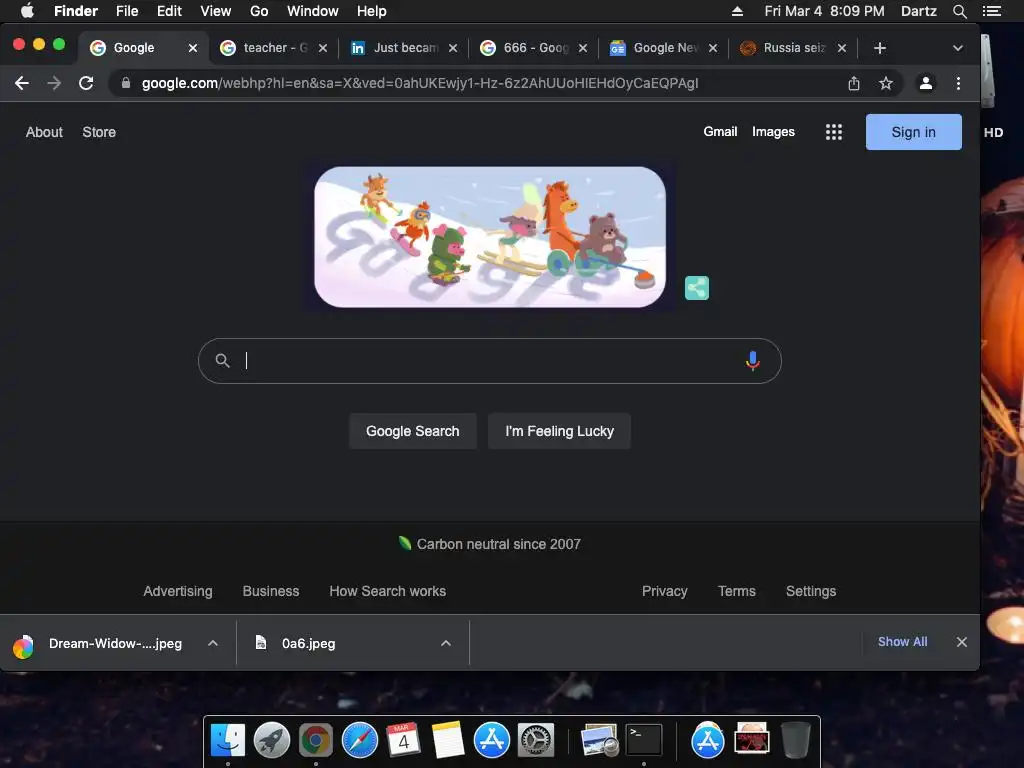Click the padlock site info icon

(x=126, y=83)
